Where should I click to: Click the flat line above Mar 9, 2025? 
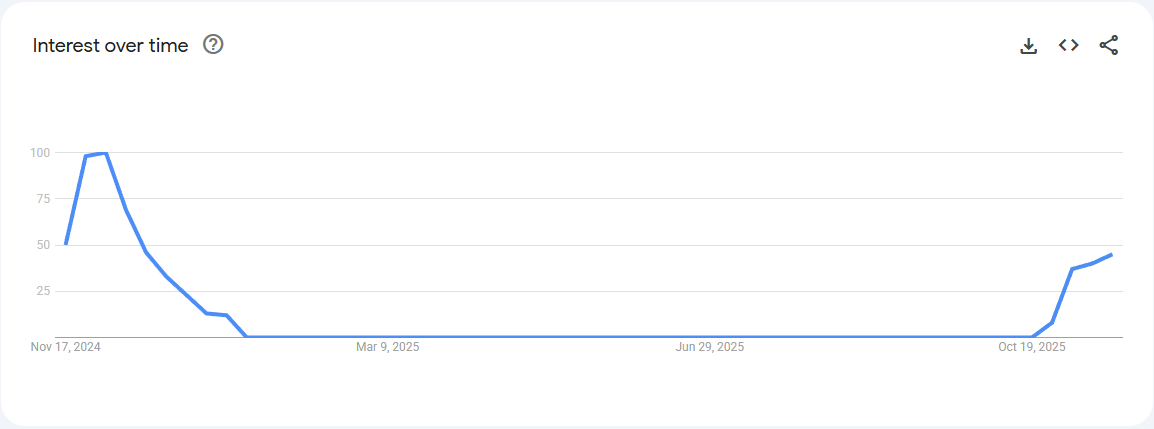coord(388,336)
